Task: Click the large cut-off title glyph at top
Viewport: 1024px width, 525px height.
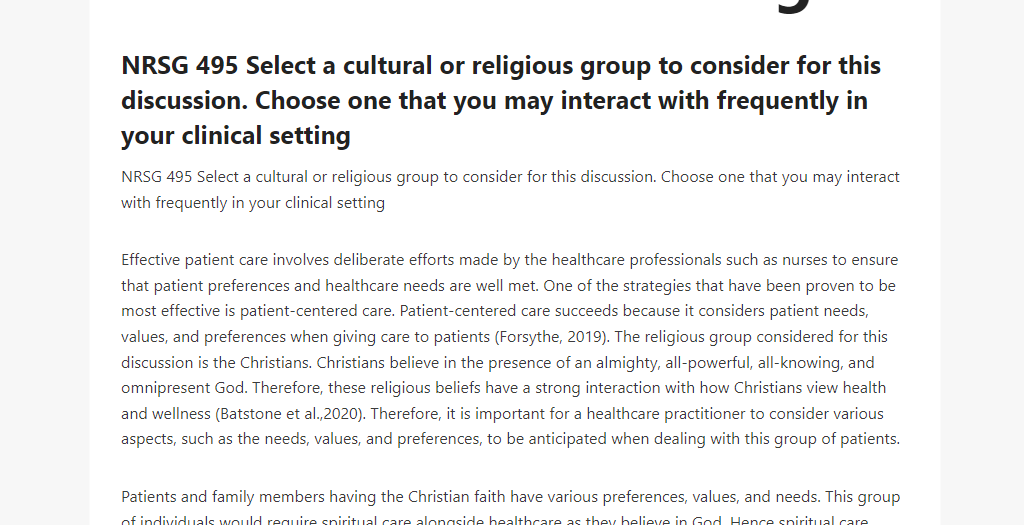Action: click(x=795, y=7)
